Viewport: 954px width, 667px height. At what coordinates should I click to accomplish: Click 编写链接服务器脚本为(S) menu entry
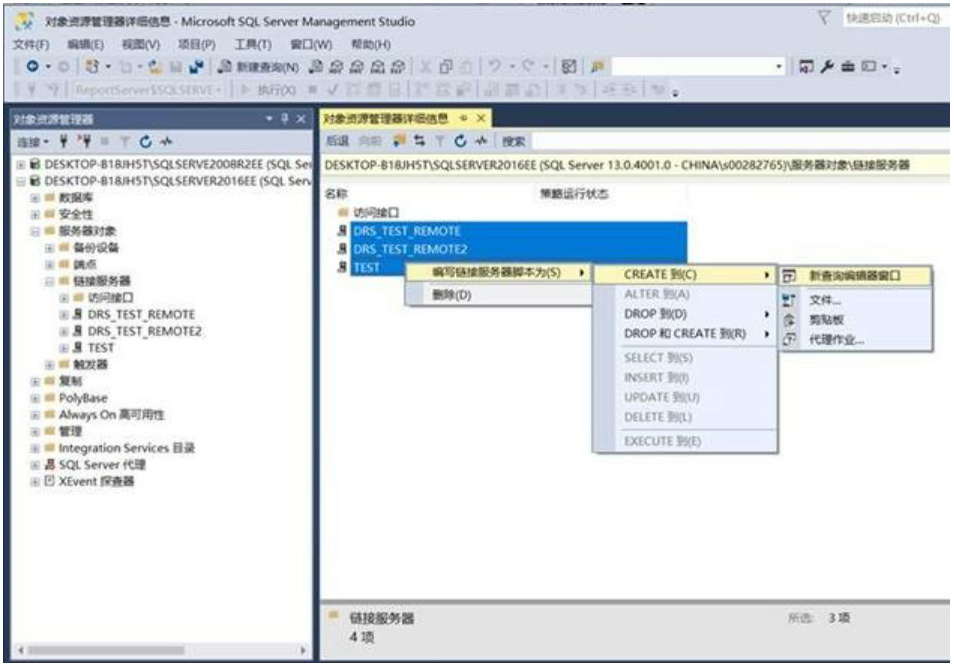coord(499,273)
